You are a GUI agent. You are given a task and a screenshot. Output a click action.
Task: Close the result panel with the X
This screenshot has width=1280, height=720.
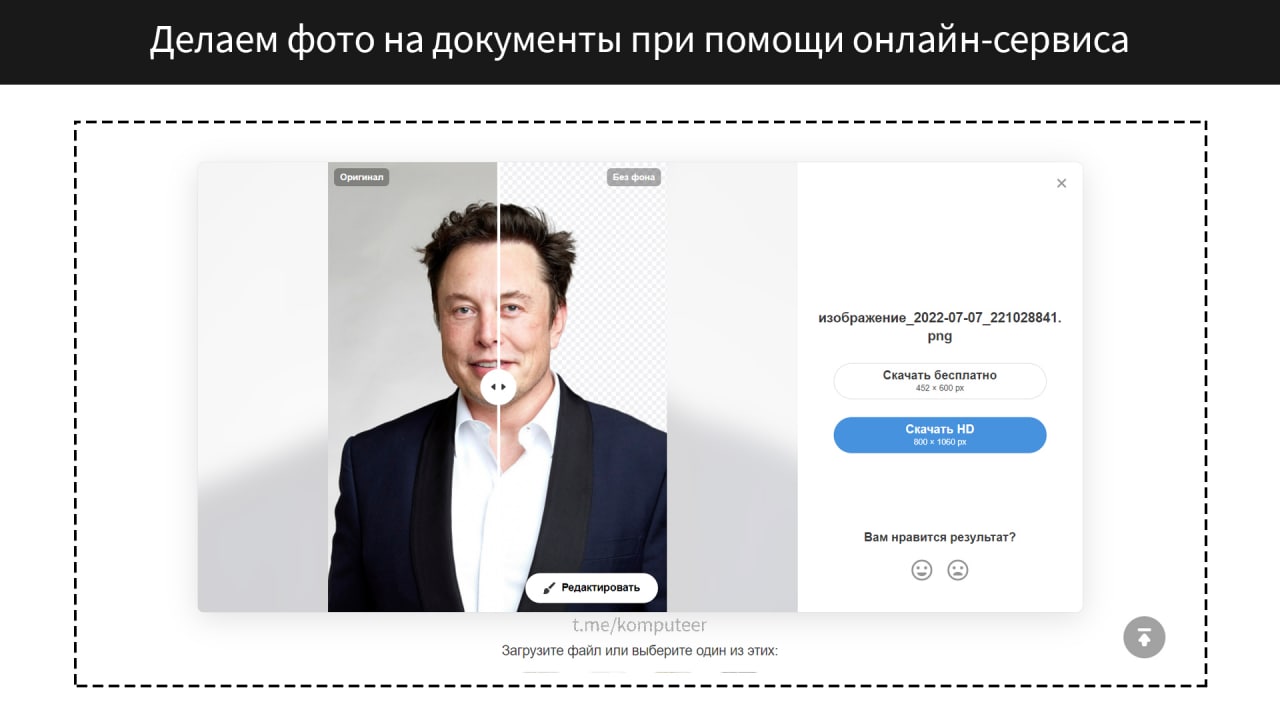click(1061, 183)
